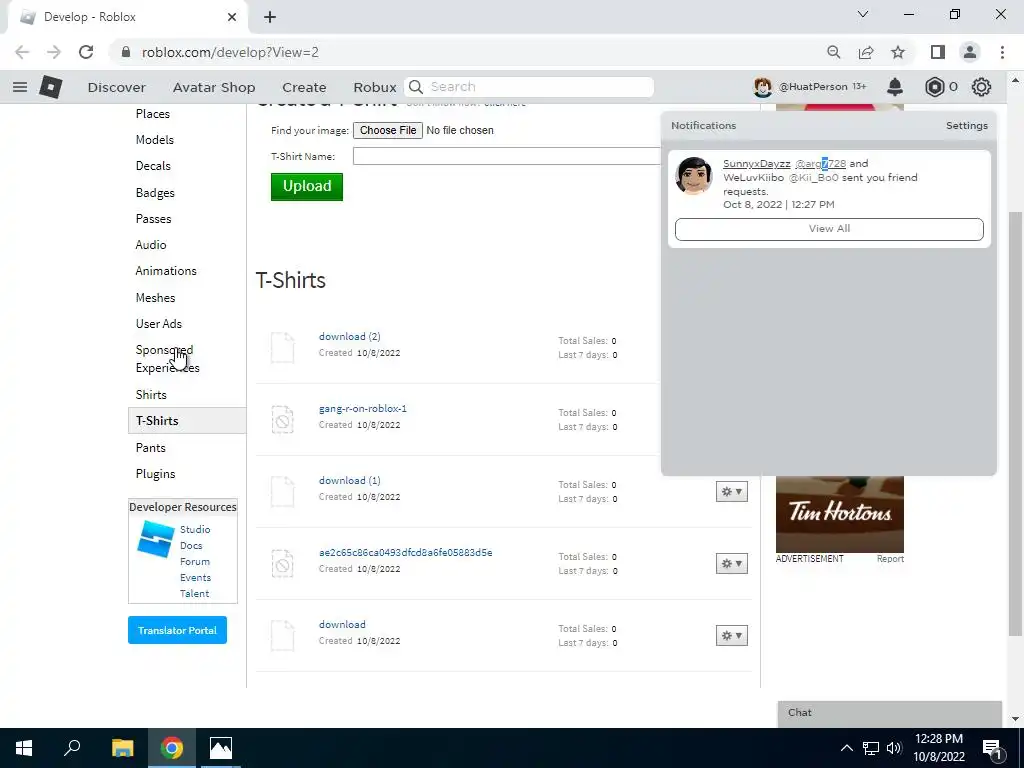Close the Develop - Roblox tab

(232, 17)
